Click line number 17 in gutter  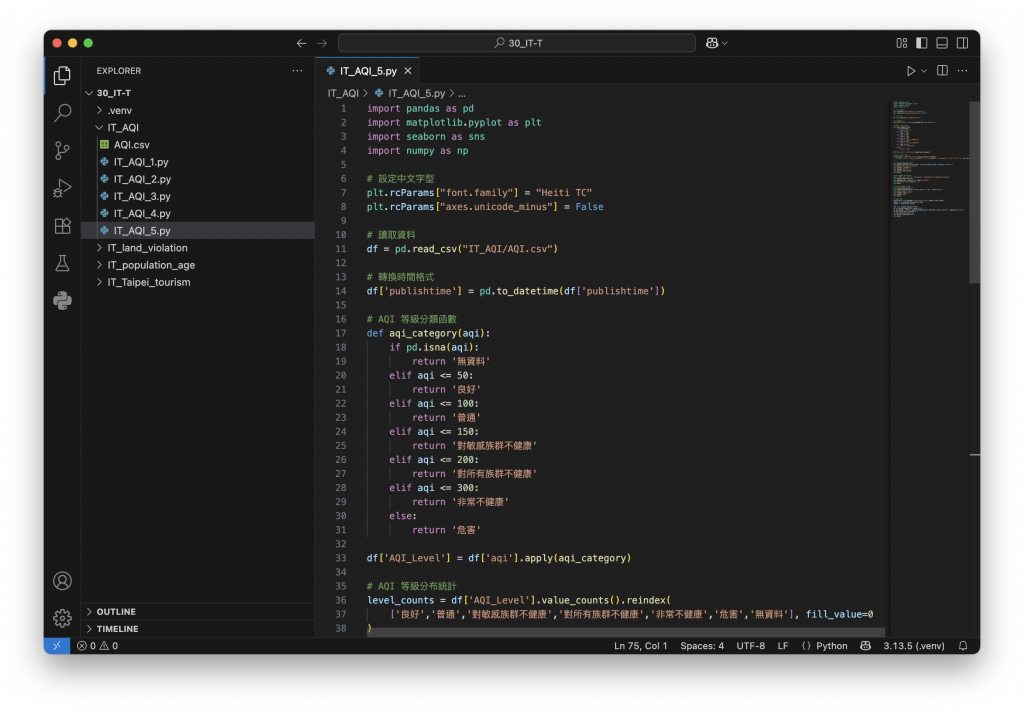341,333
